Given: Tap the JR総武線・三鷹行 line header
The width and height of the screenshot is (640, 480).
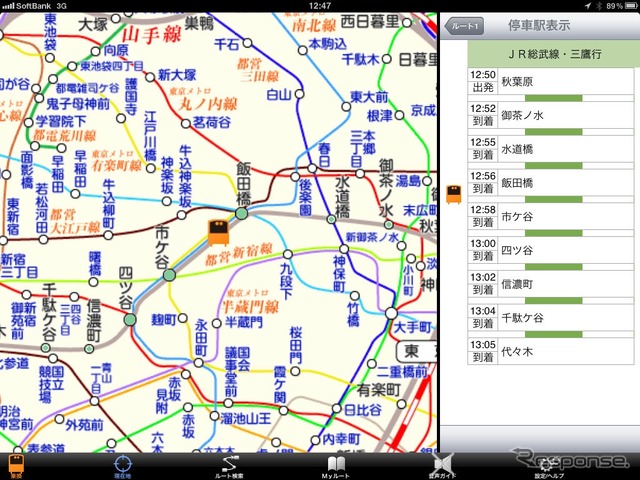Looking at the screenshot, I should point(553,54).
